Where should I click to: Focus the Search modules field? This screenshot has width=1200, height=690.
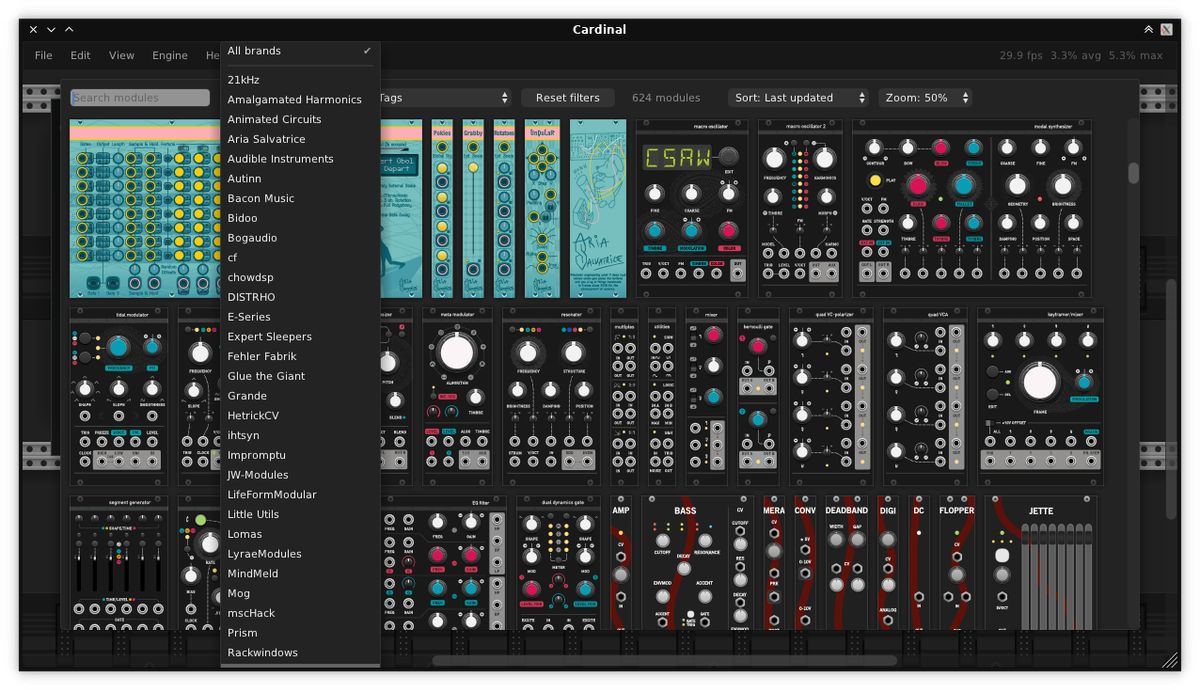[140, 98]
